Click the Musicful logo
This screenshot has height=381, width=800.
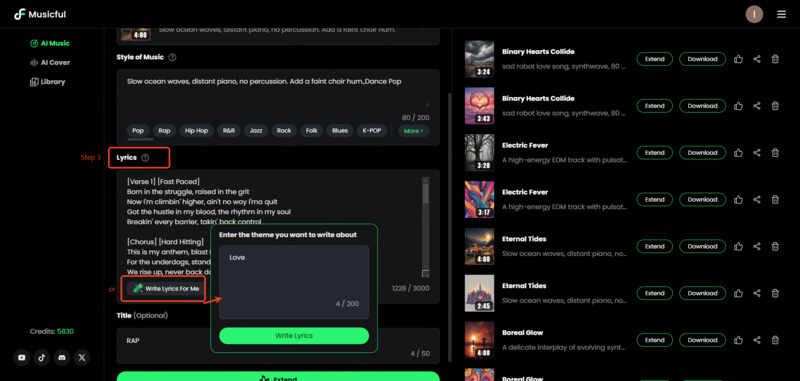pyautogui.click(x=40, y=14)
